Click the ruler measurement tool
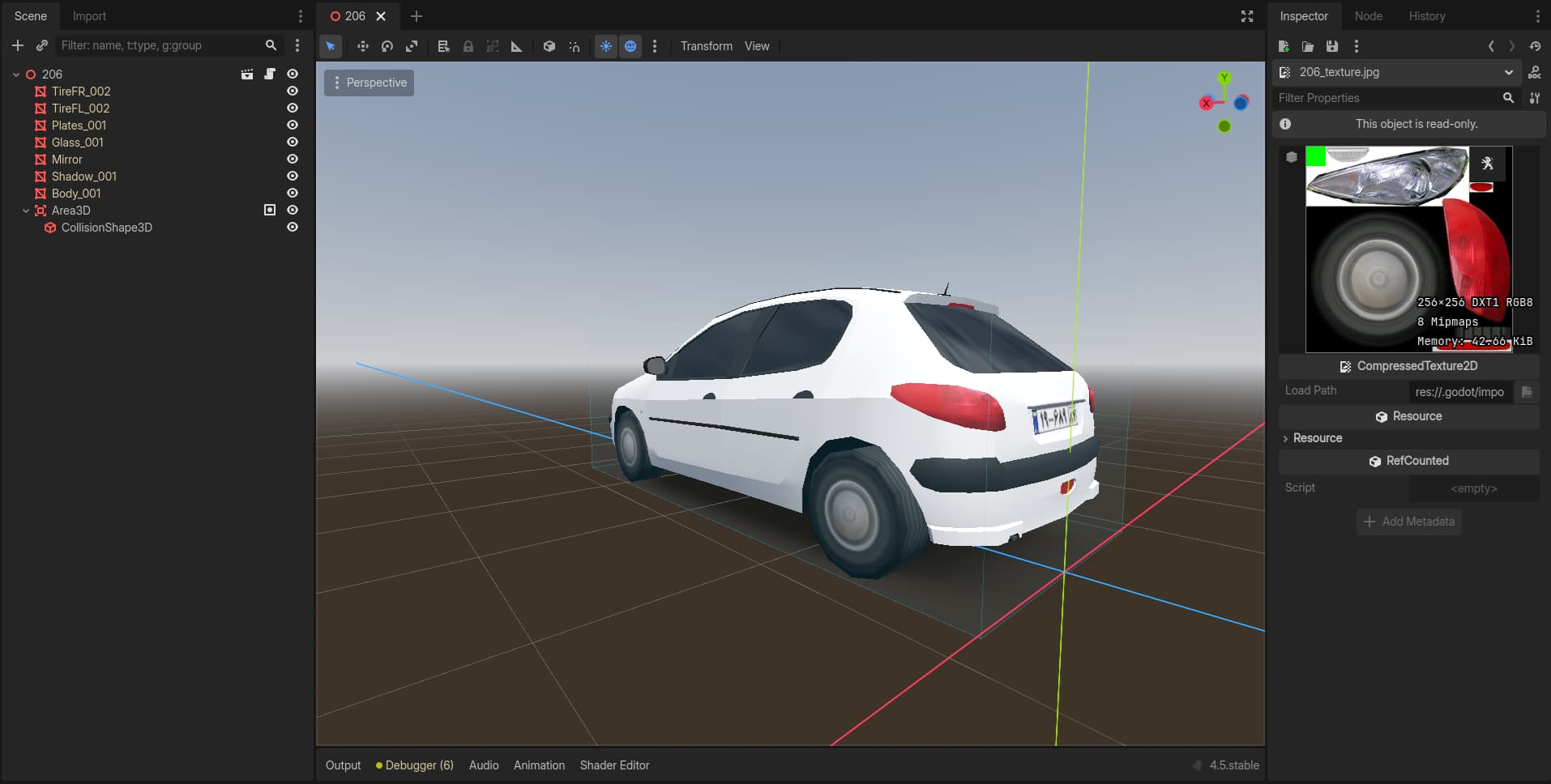 click(516, 46)
